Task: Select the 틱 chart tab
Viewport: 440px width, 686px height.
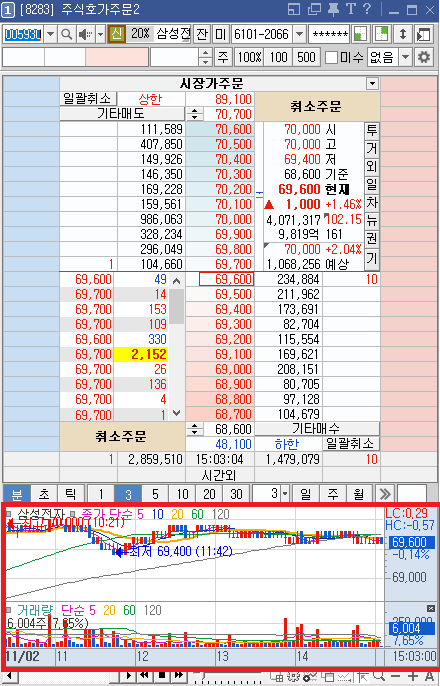Action: pos(71,494)
